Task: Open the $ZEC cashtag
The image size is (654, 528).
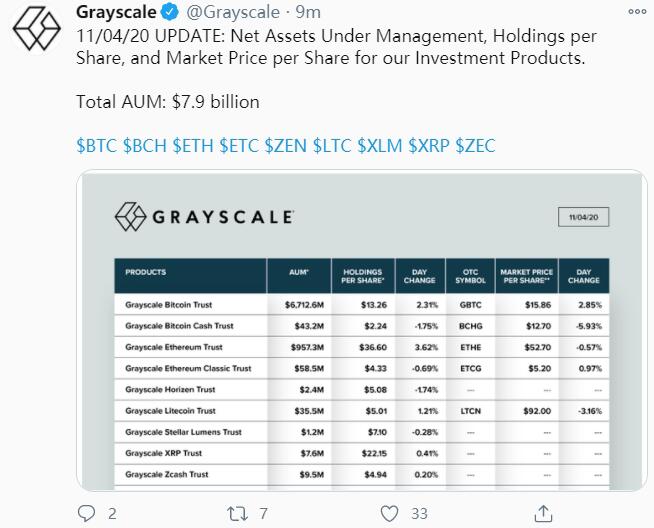Action: [x=475, y=146]
